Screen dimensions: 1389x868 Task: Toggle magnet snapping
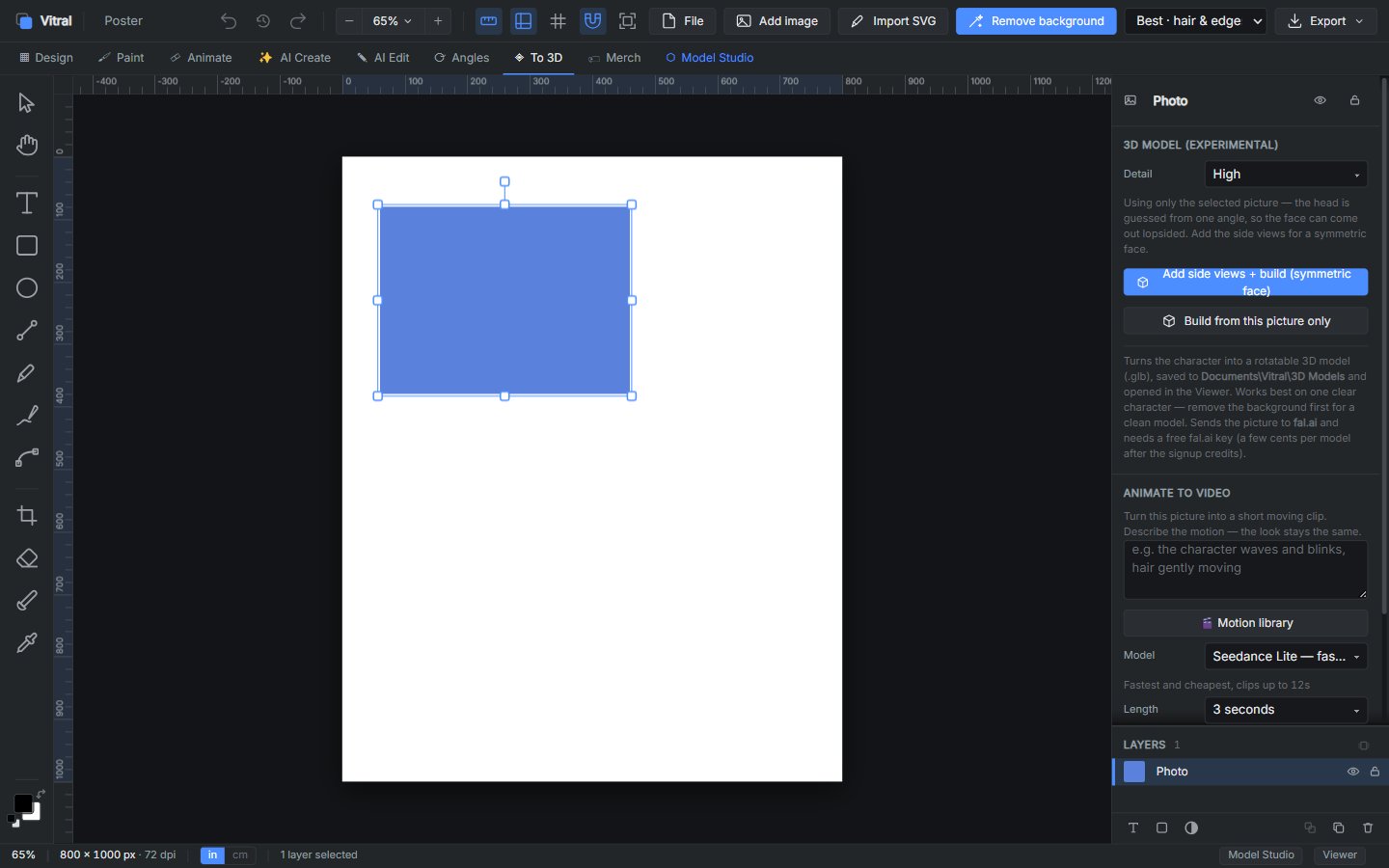[x=593, y=21]
